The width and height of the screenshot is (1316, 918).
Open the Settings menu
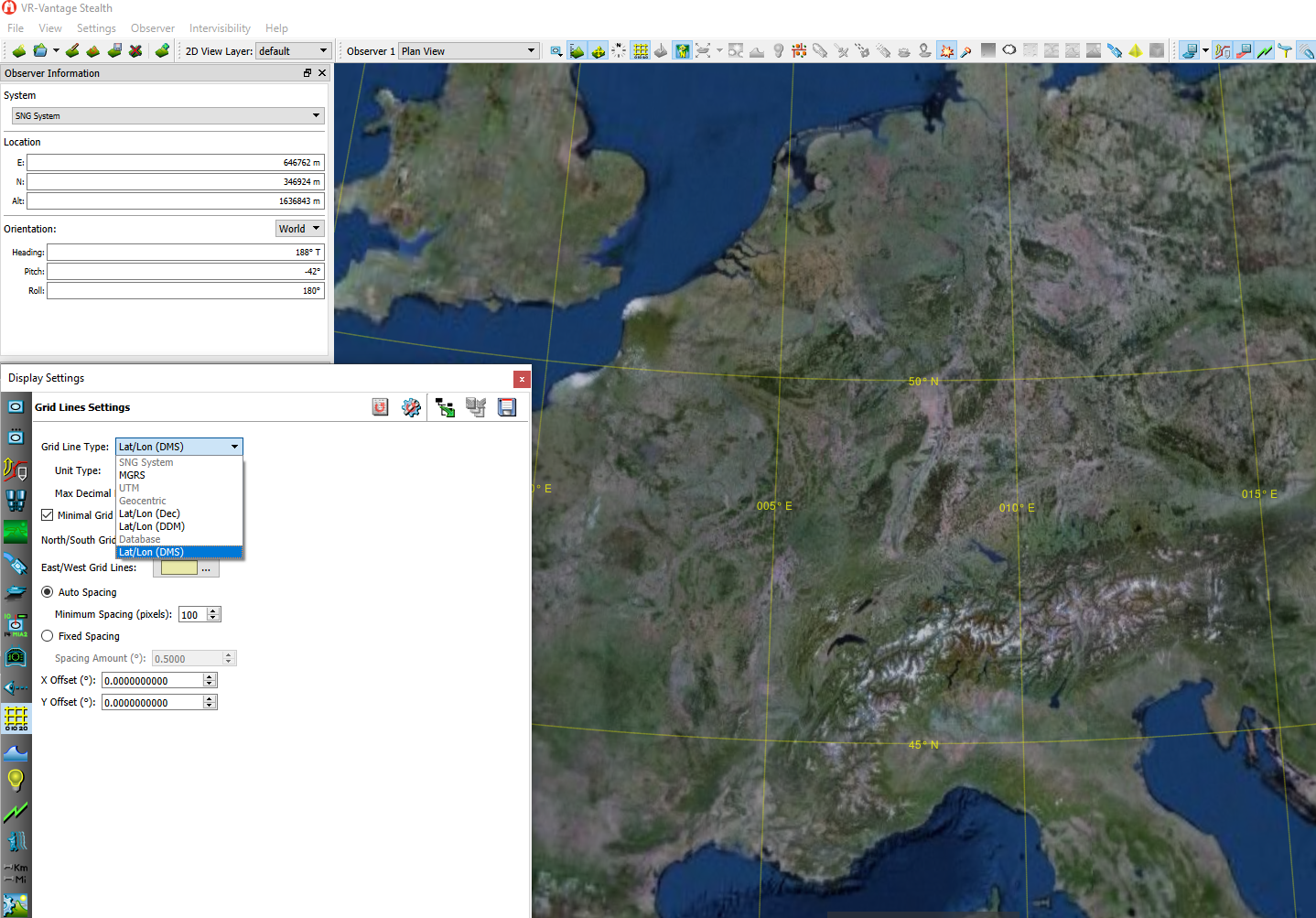[x=96, y=28]
